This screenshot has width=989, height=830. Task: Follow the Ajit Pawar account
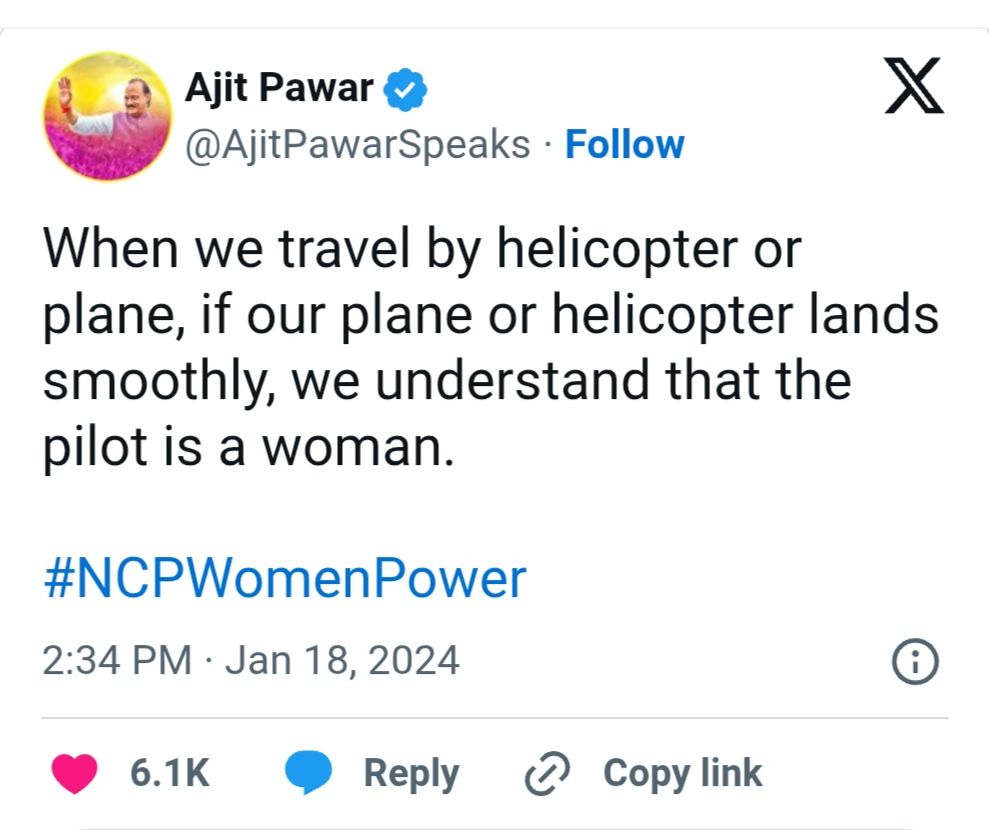[625, 145]
